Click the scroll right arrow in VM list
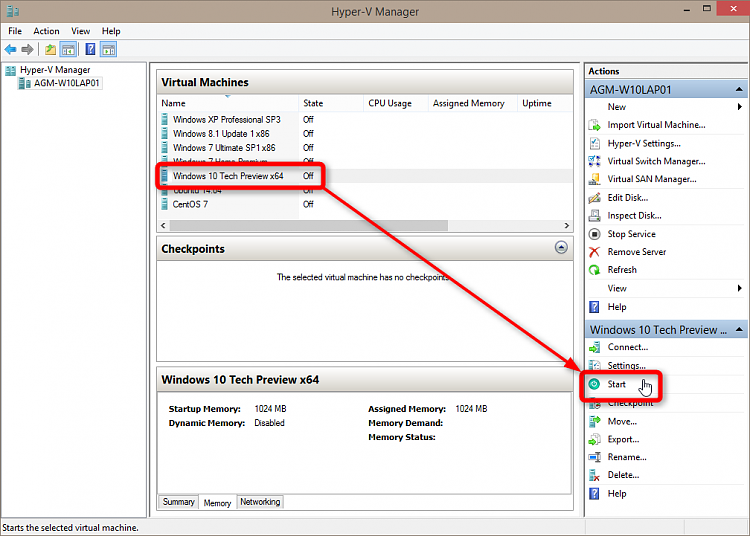750x536 pixels. click(567, 225)
